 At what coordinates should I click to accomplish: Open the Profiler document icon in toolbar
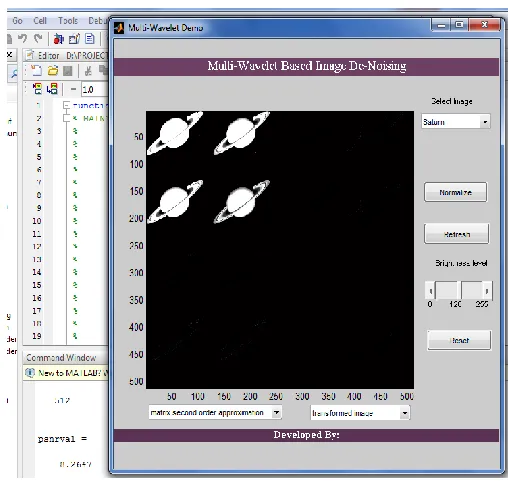90,39
